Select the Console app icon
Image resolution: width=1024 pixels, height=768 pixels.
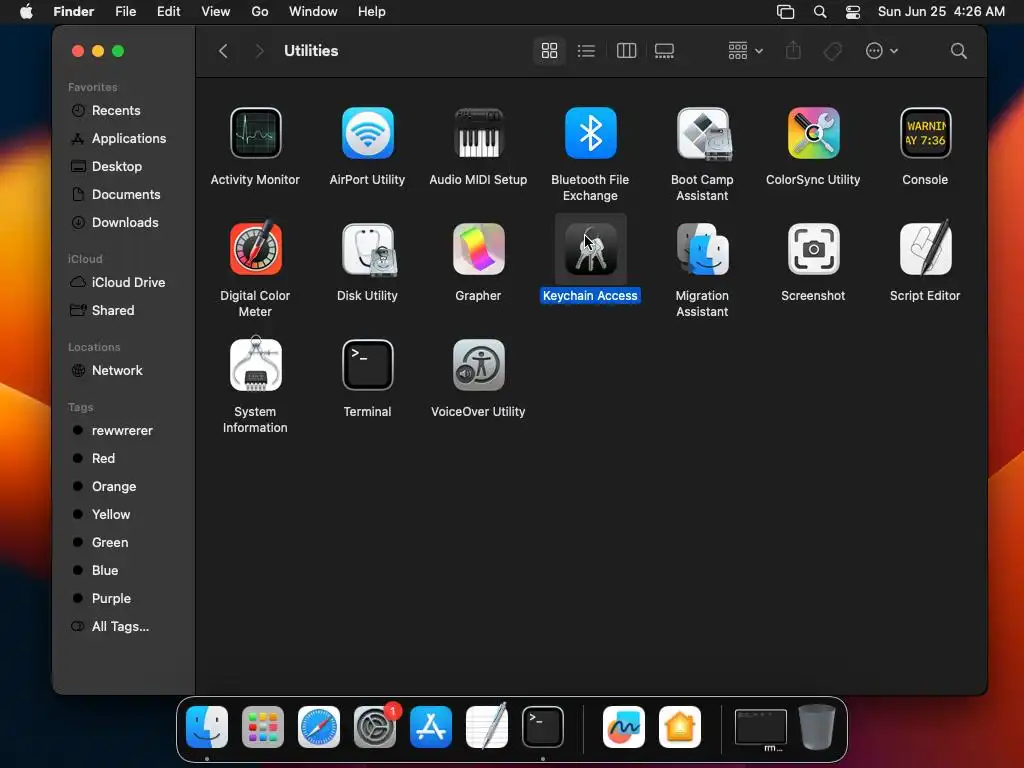coord(925,134)
